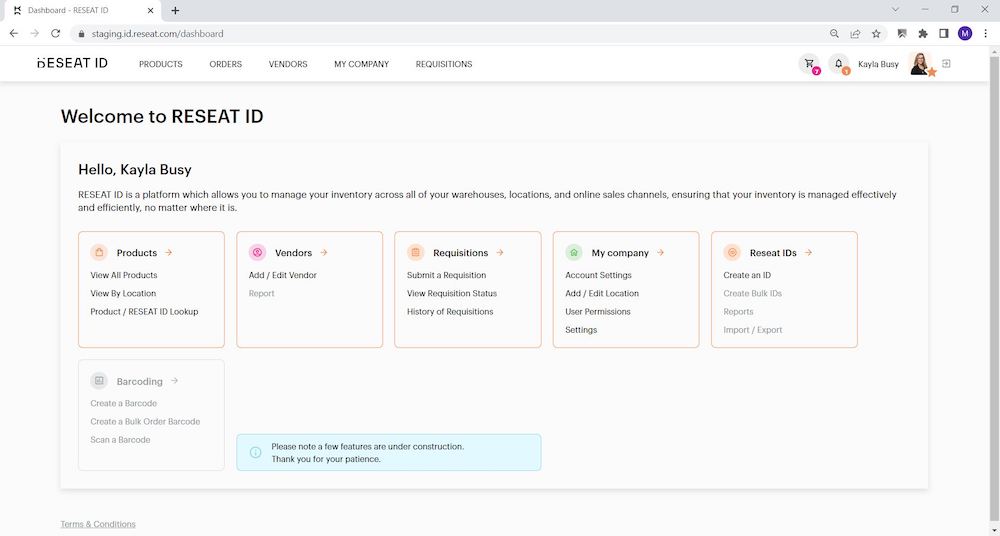Click Settings under My company
This screenshot has width=1000, height=536.
[x=581, y=330]
